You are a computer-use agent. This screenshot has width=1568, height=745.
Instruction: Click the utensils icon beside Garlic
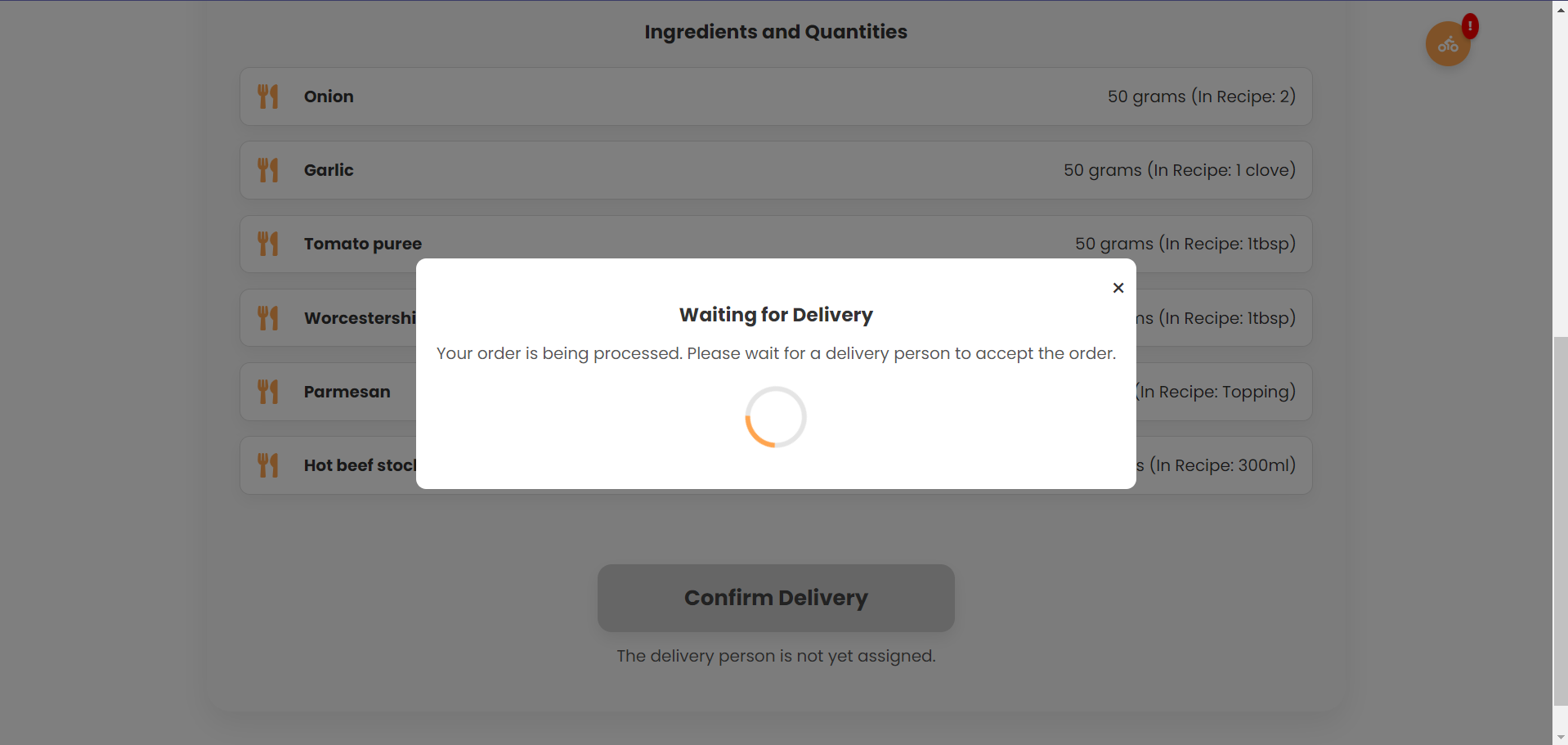[268, 170]
